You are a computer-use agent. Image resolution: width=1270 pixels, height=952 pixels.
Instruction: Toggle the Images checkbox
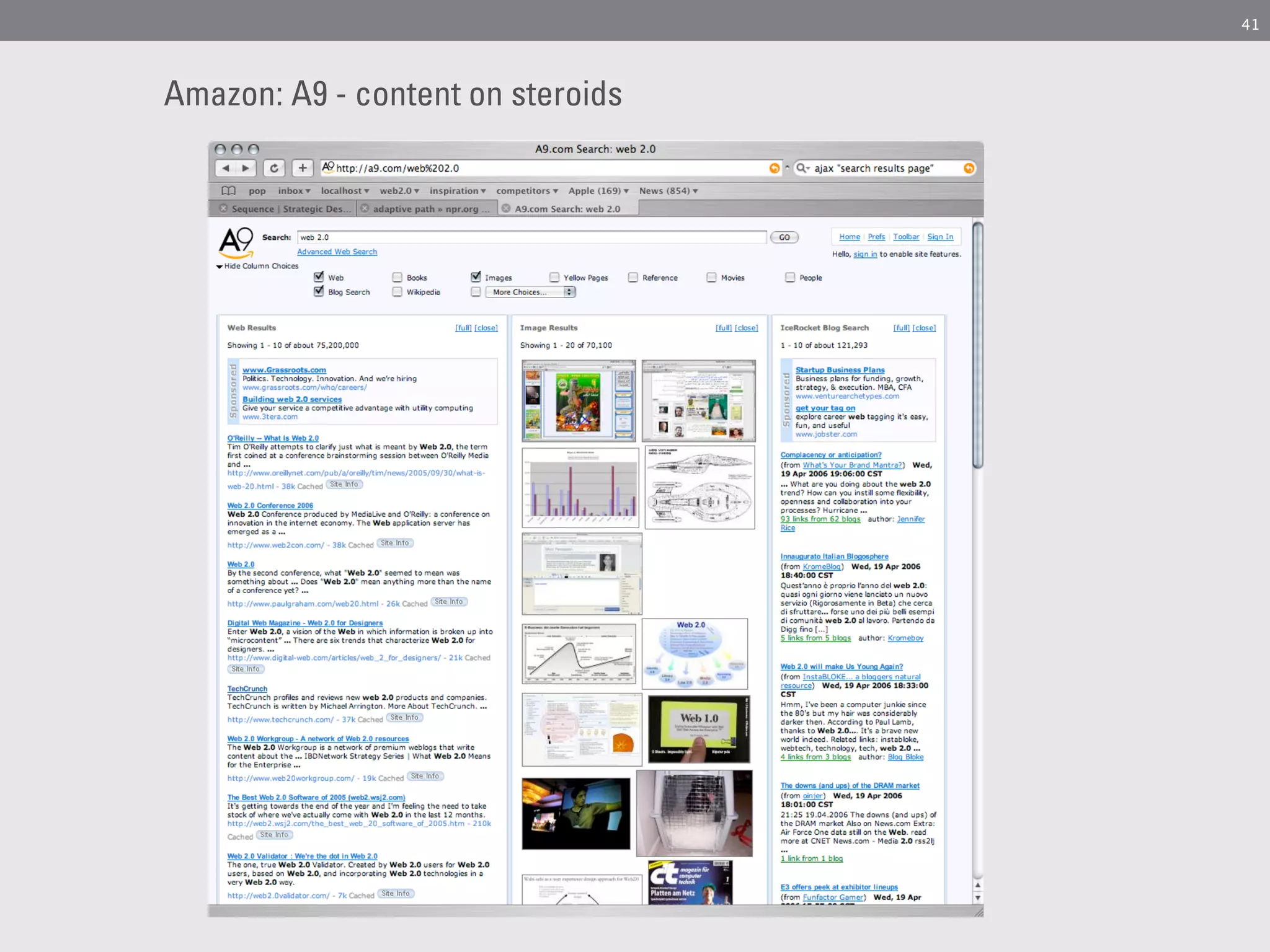coord(476,277)
